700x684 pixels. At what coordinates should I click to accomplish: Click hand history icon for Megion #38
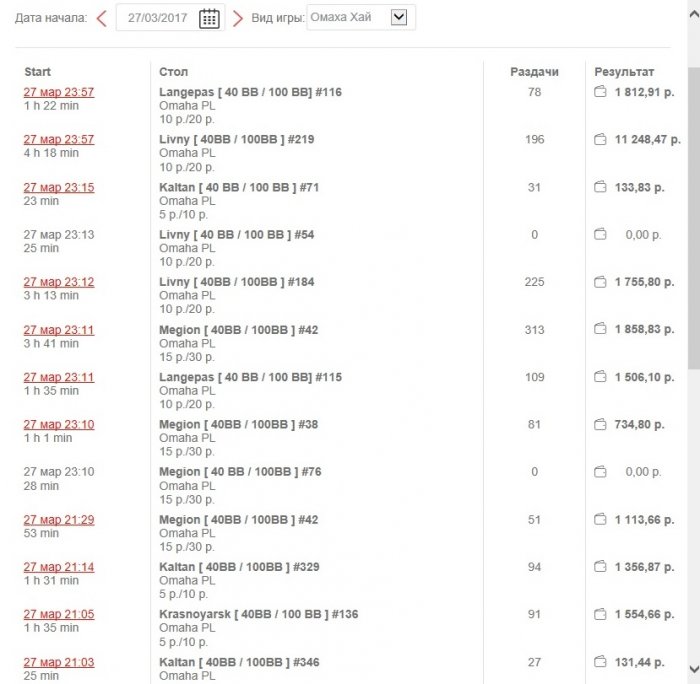[x=600, y=425]
